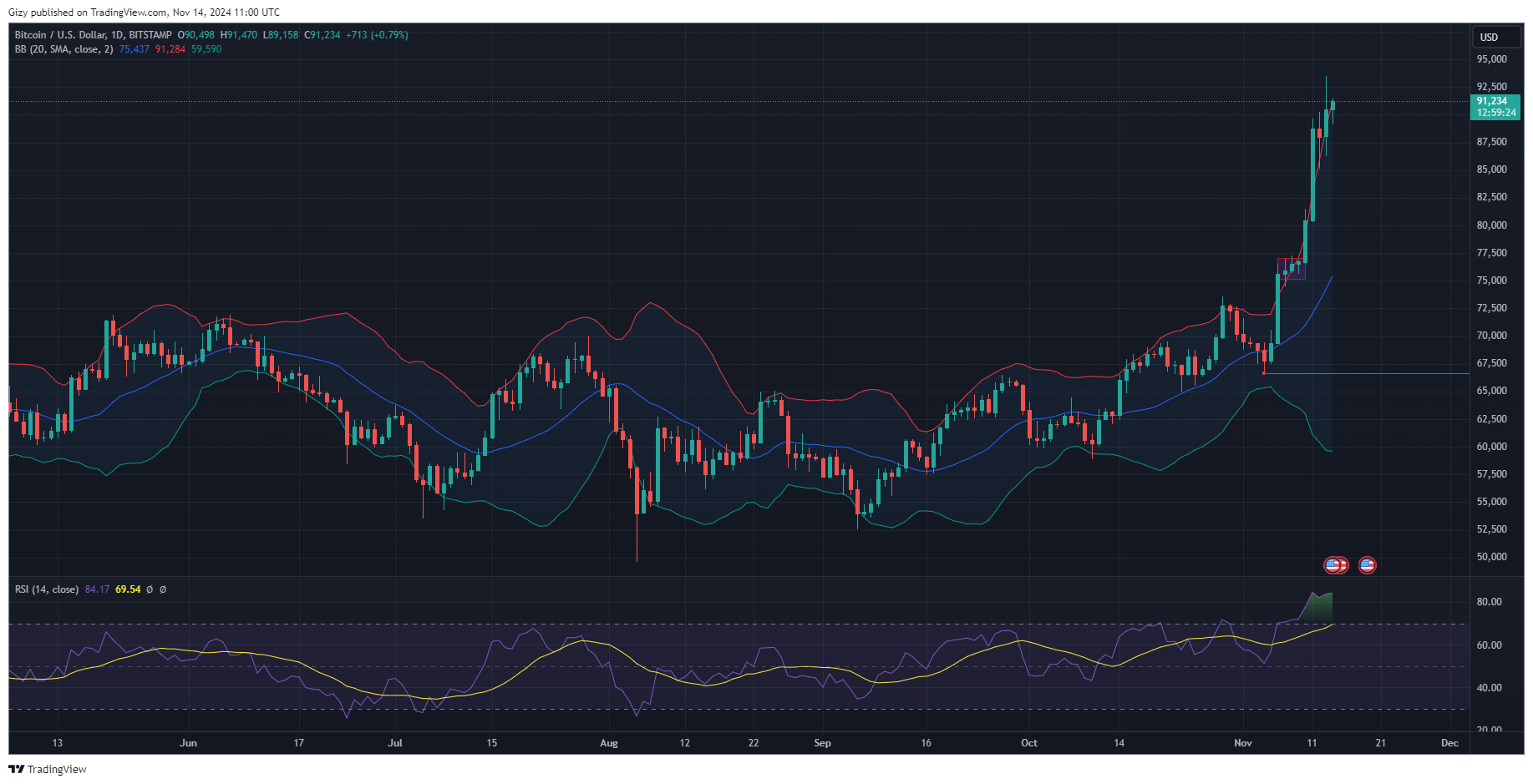
Task: Click the Nov label on the time axis
Action: pos(1243,743)
